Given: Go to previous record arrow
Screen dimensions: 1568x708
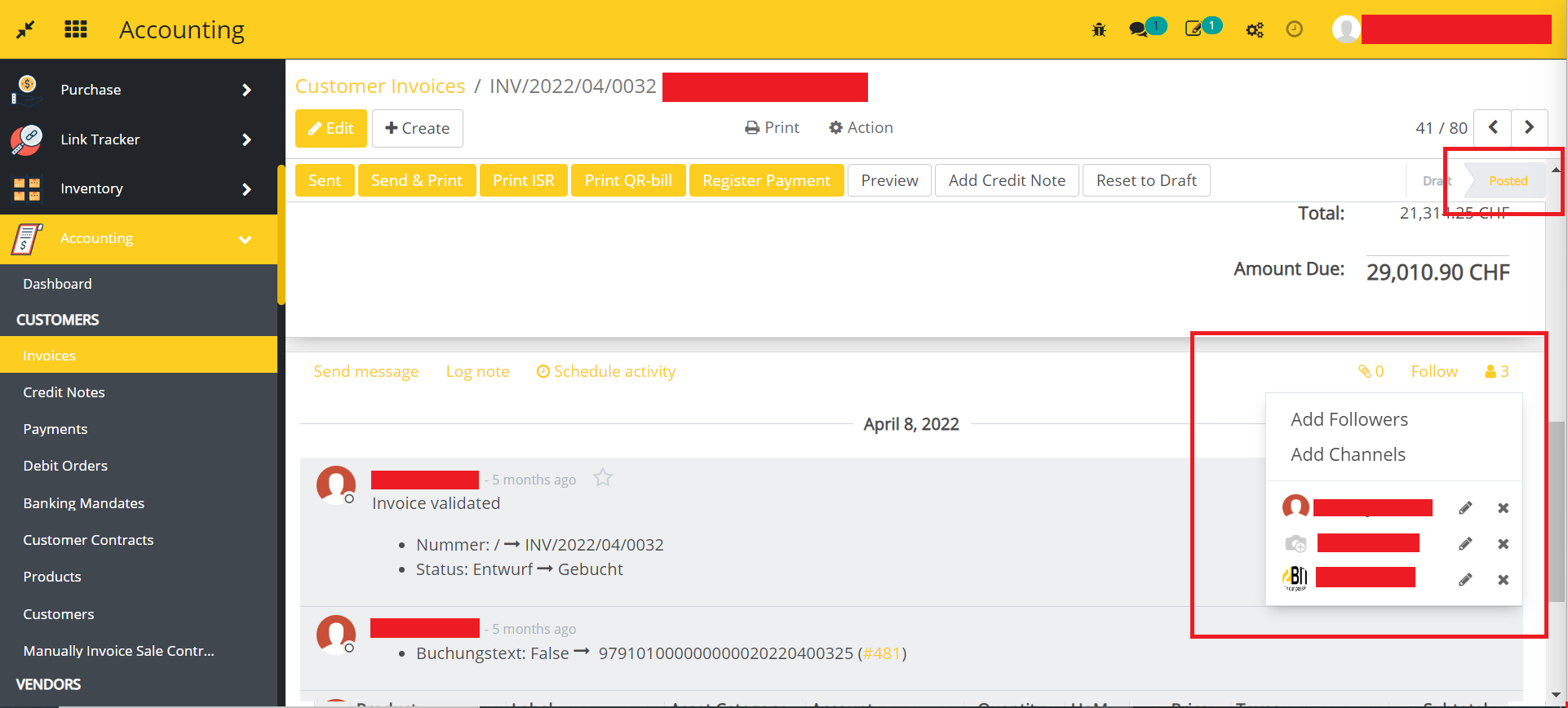Looking at the screenshot, I should pos(1493,127).
